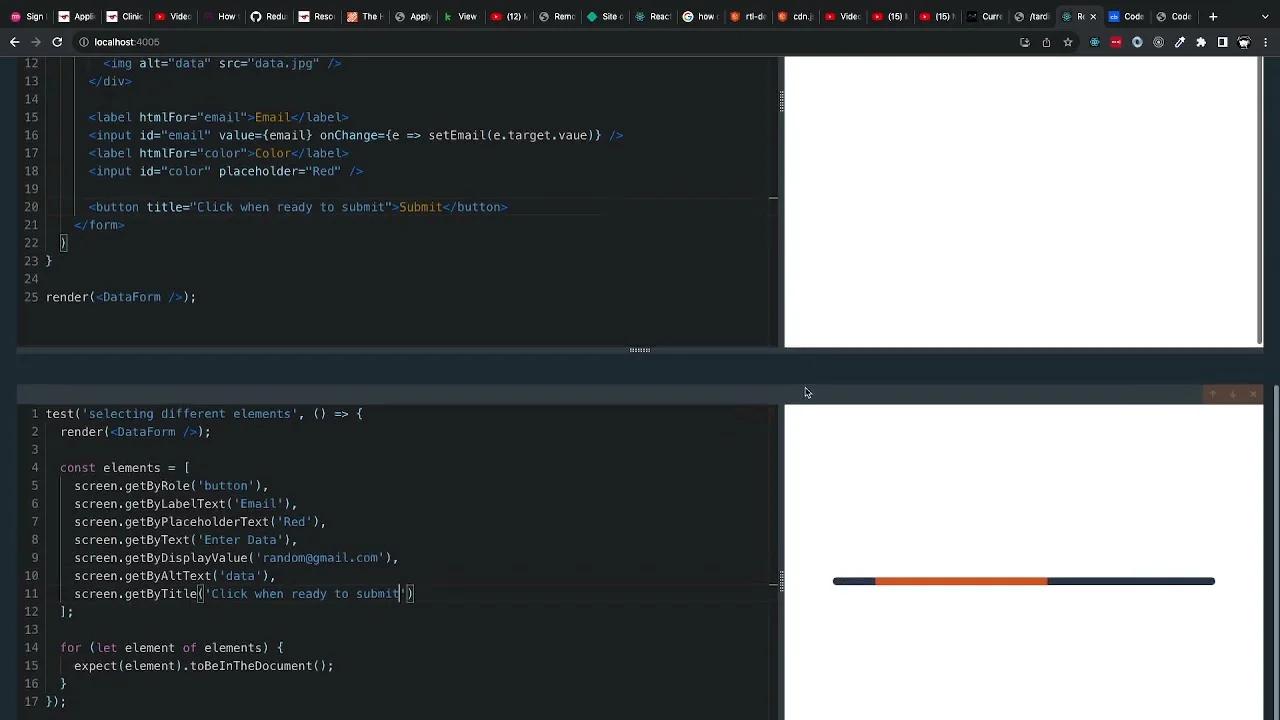Click the install site icon in the address bar
Viewport: 1280px width, 720px height.
click(1025, 42)
